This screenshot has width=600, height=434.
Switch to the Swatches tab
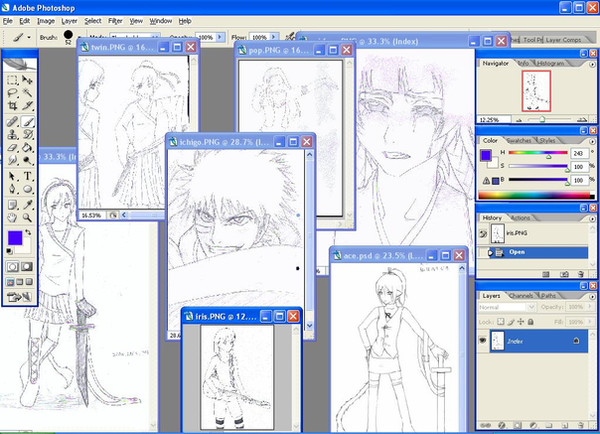click(520, 140)
